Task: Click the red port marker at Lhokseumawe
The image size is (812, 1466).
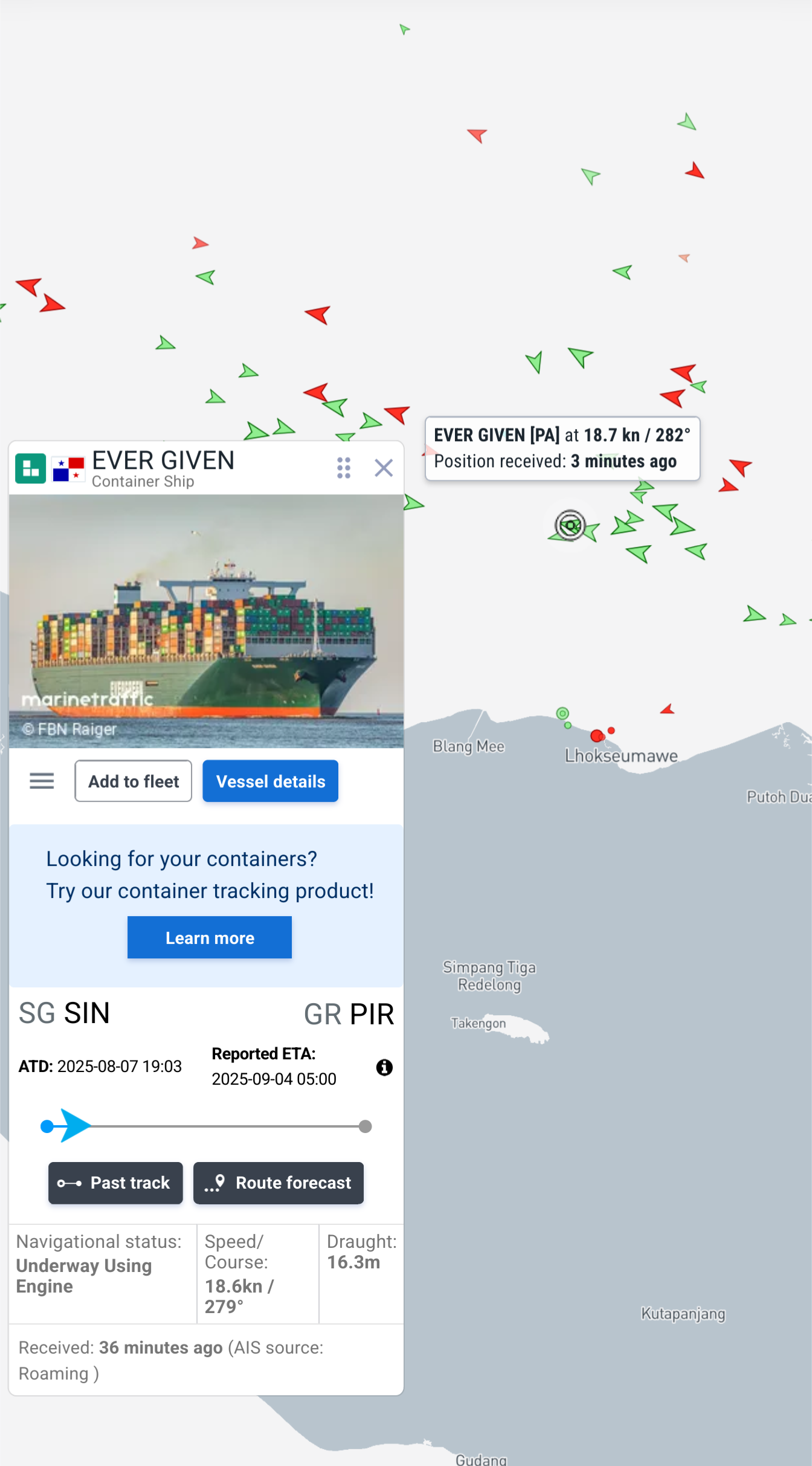Action: [597, 735]
